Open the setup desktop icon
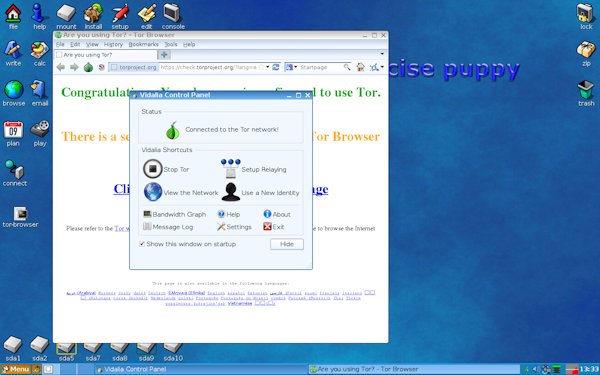This screenshot has width=600, height=375. pyautogui.click(x=120, y=16)
